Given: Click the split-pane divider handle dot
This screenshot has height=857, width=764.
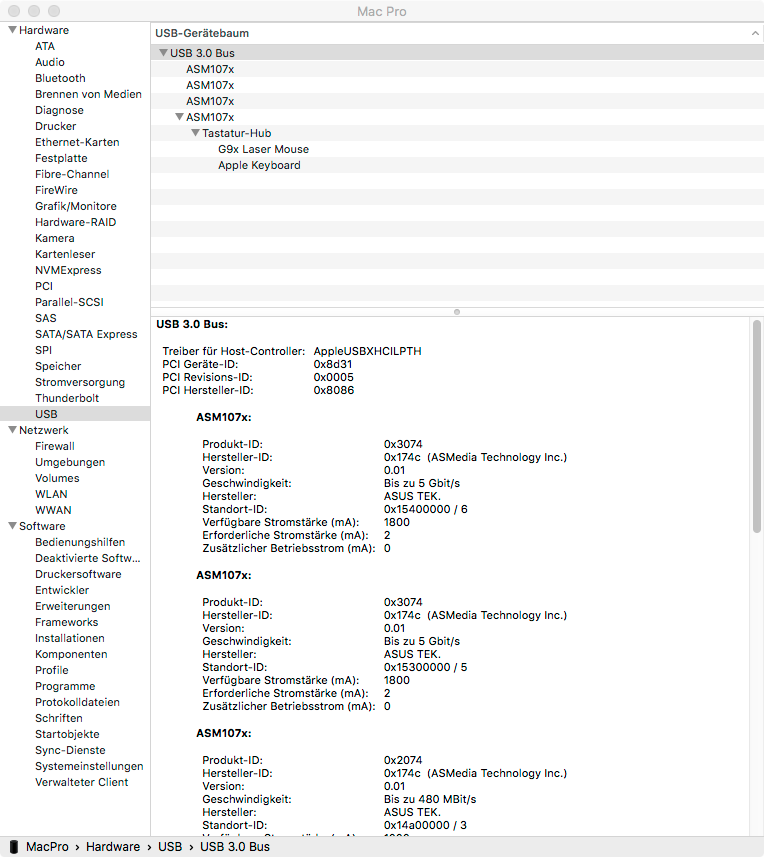Looking at the screenshot, I should click(457, 312).
